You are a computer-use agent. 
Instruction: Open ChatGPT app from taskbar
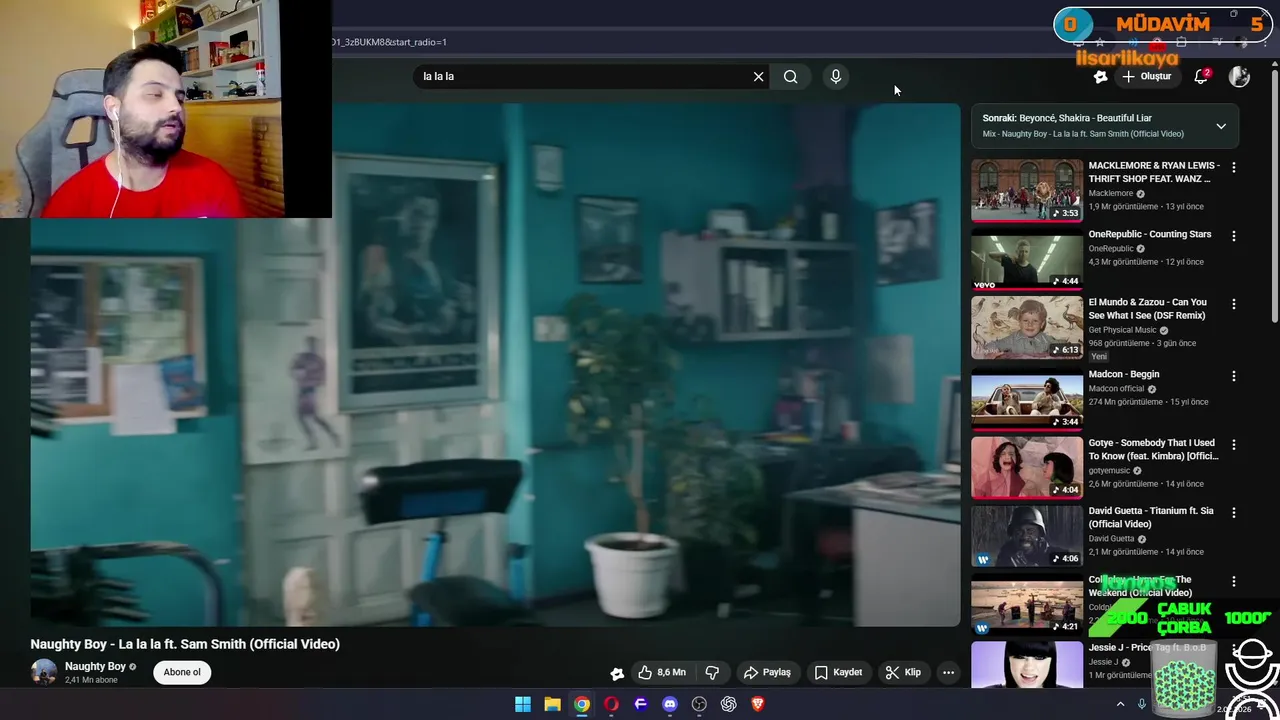(729, 704)
